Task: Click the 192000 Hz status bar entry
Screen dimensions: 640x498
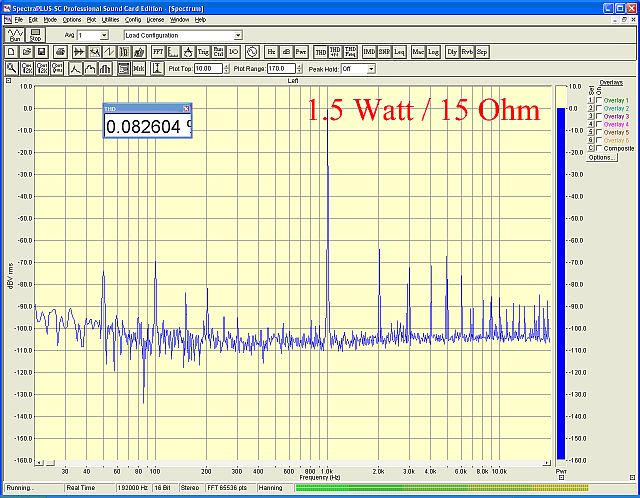Action: click(x=133, y=488)
